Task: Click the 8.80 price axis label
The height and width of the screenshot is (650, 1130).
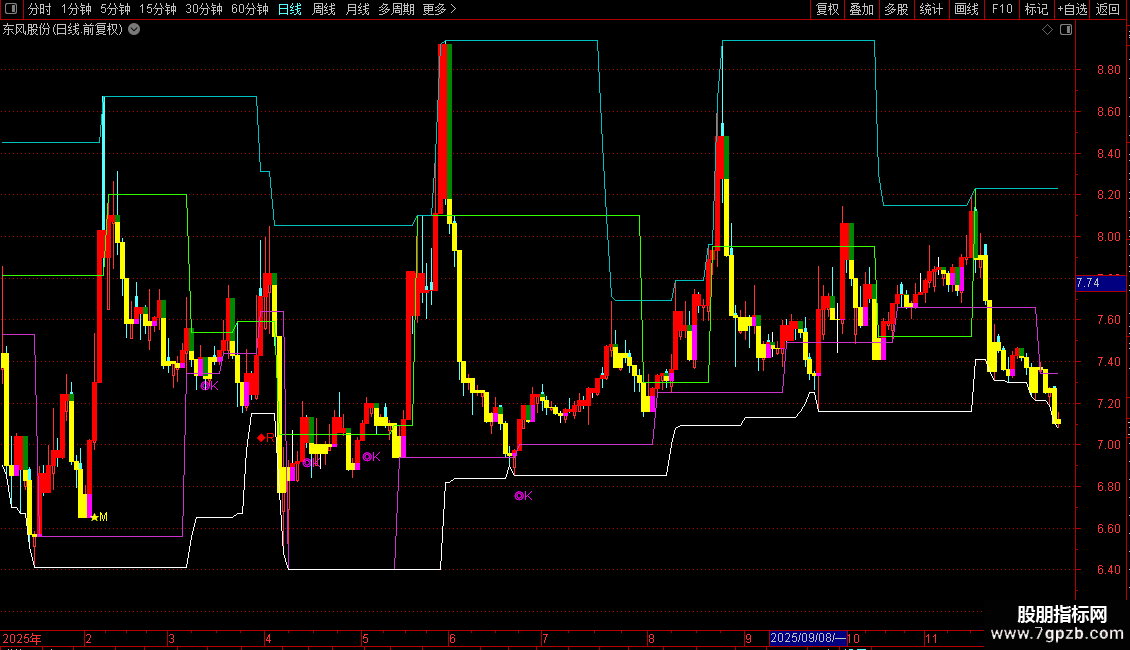Action: [x=1108, y=70]
